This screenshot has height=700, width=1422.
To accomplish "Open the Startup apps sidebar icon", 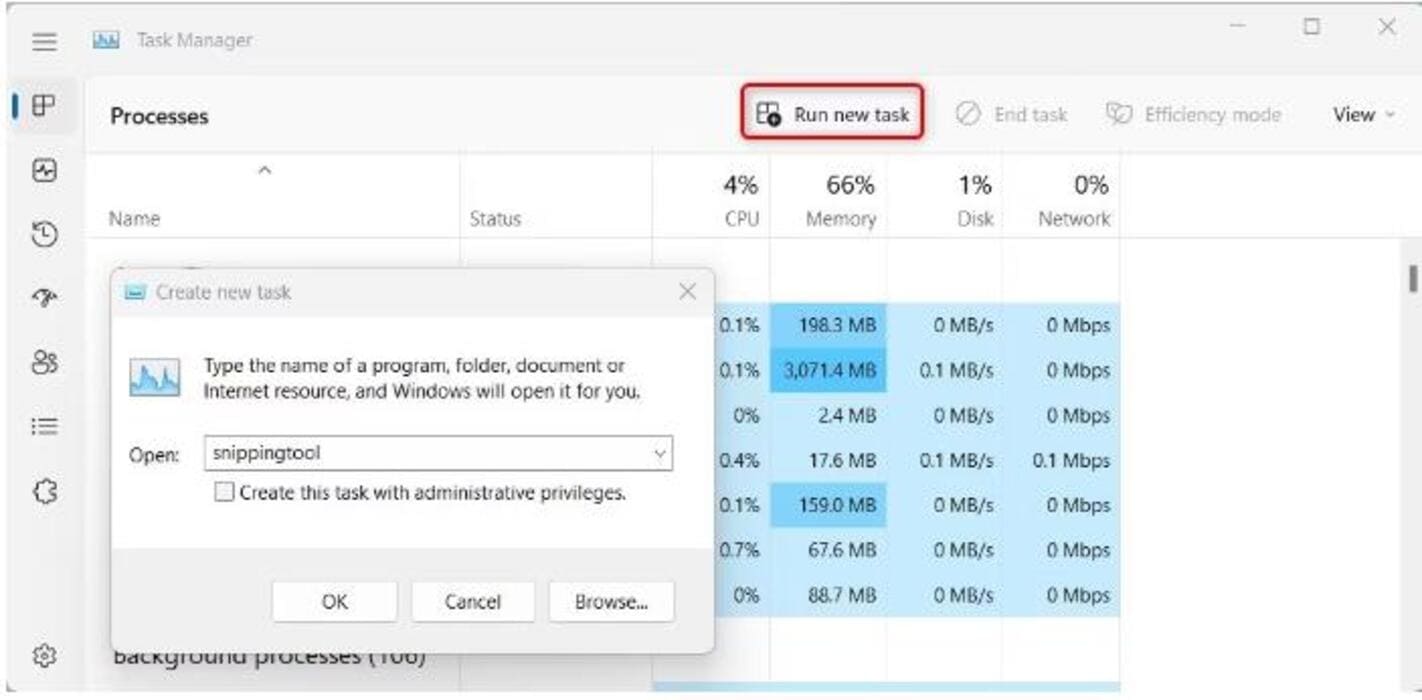I will (44, 299).
